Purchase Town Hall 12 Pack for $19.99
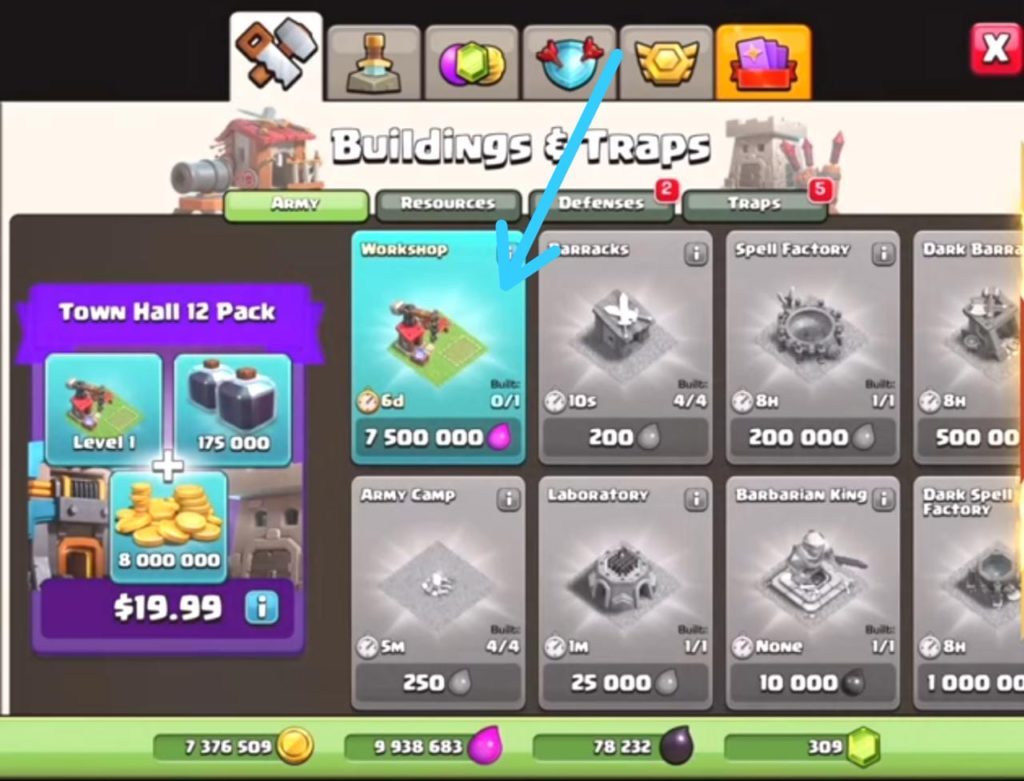Screen dimensions: 1024x781 (168, 608)
